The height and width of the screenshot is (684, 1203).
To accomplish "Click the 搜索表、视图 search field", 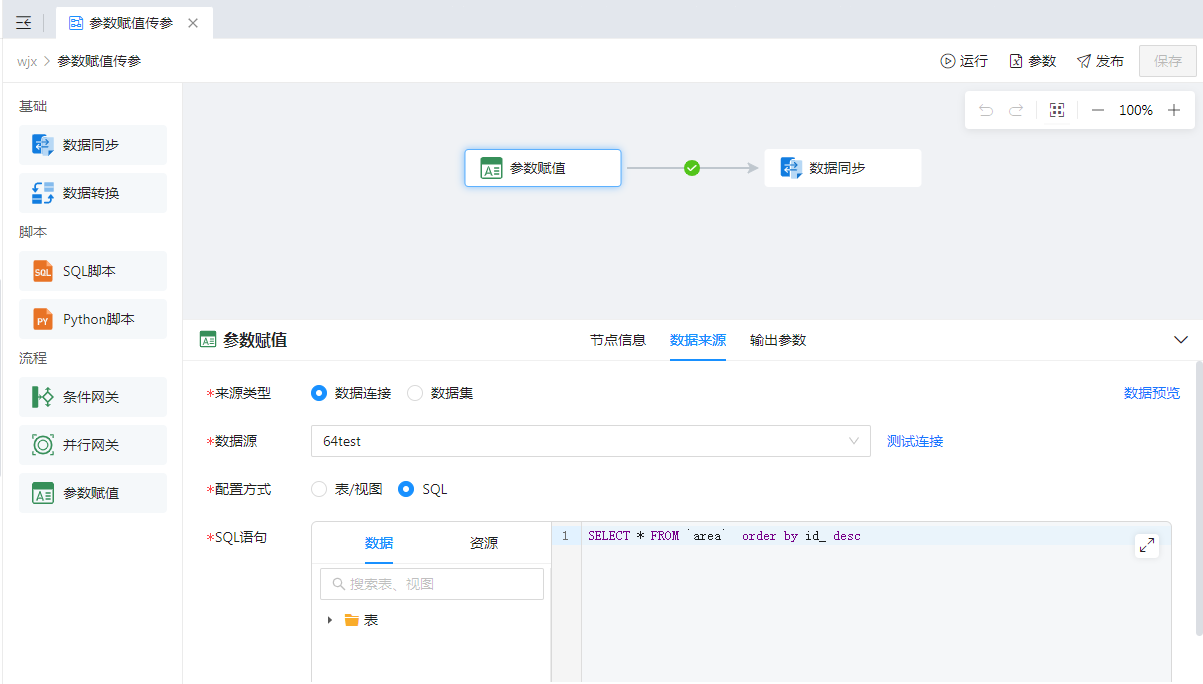I will click(432, 584).
